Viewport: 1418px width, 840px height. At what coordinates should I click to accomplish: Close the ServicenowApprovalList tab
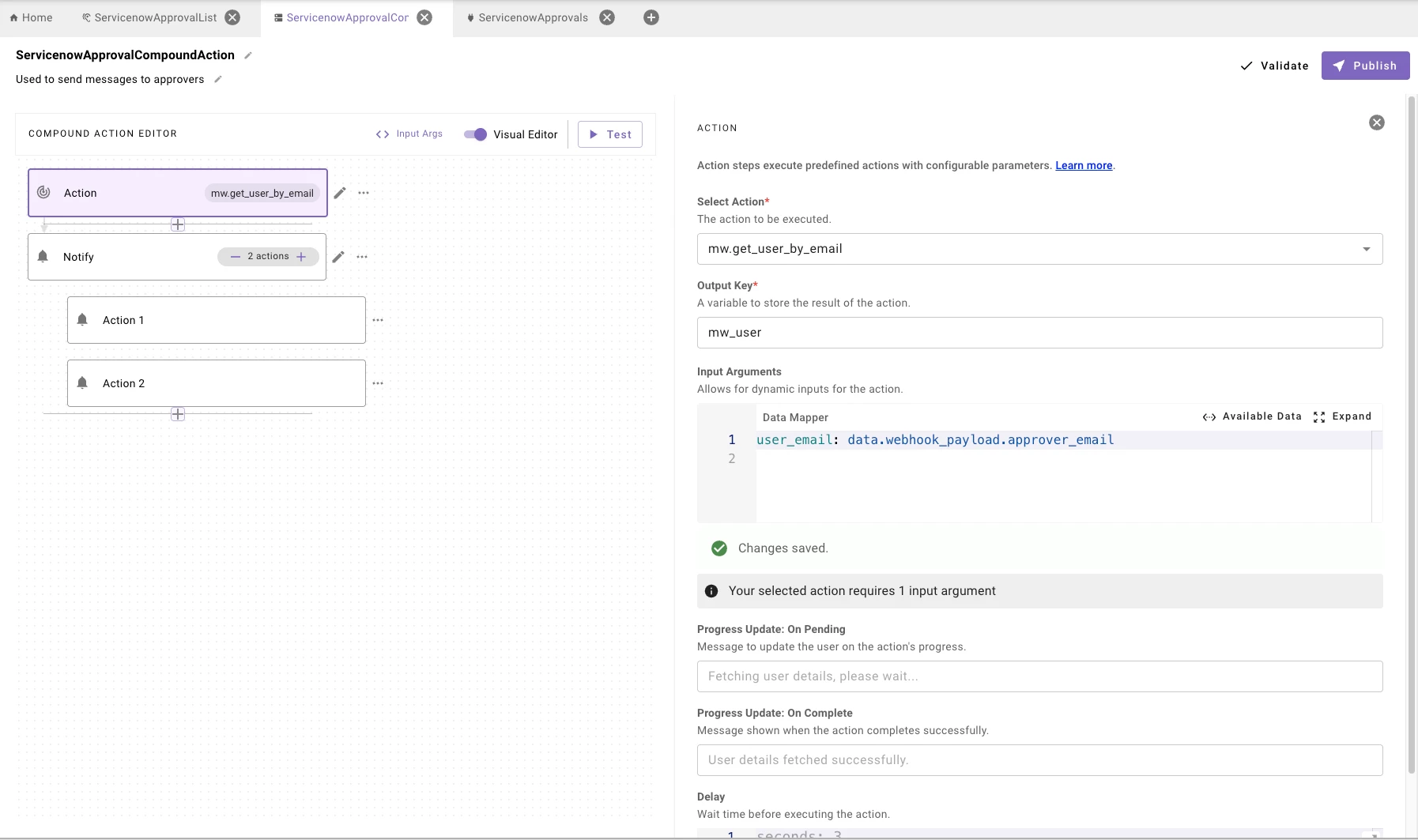pos(232,17)
